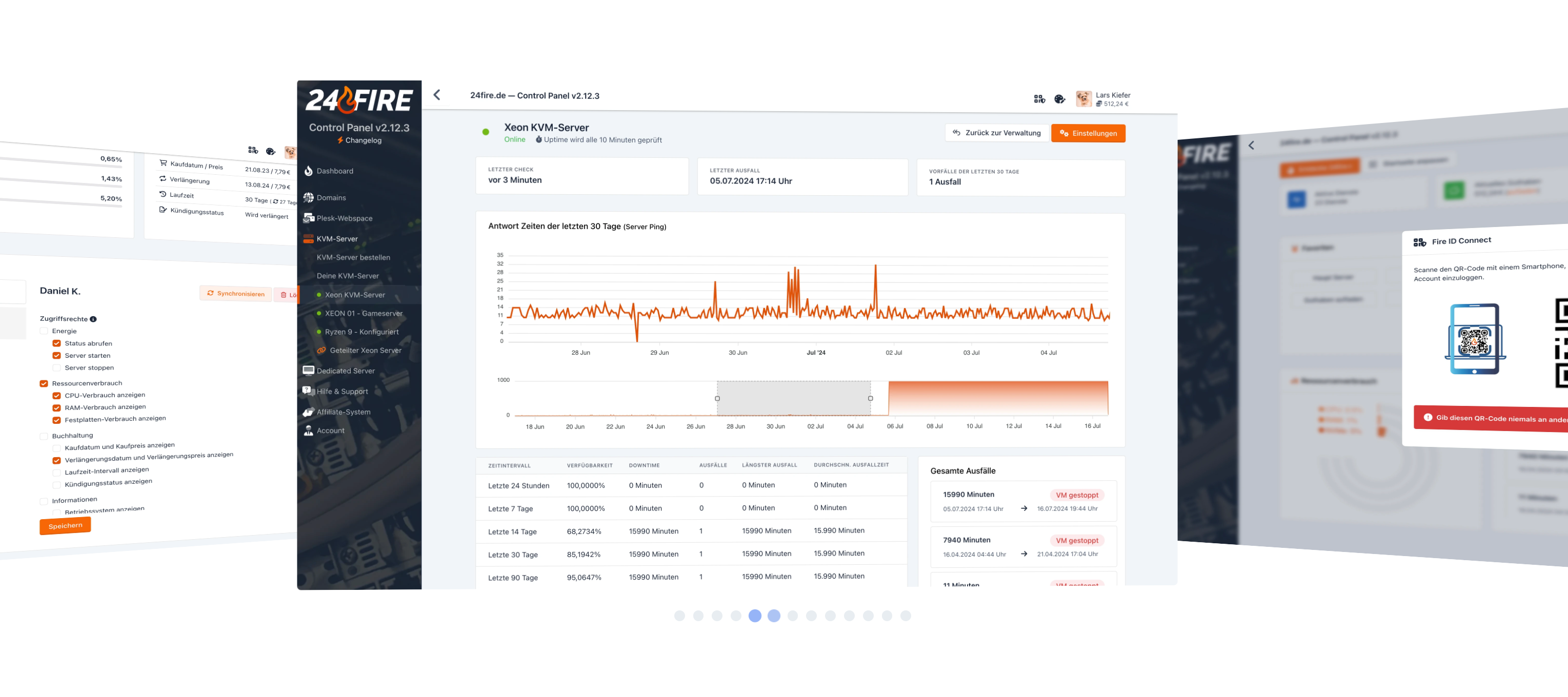Image resolution: width=1568 pixels, height=697 pixels.
Task: Open Lars Kiefer's profile avatar
Action: coord(1083,98)
